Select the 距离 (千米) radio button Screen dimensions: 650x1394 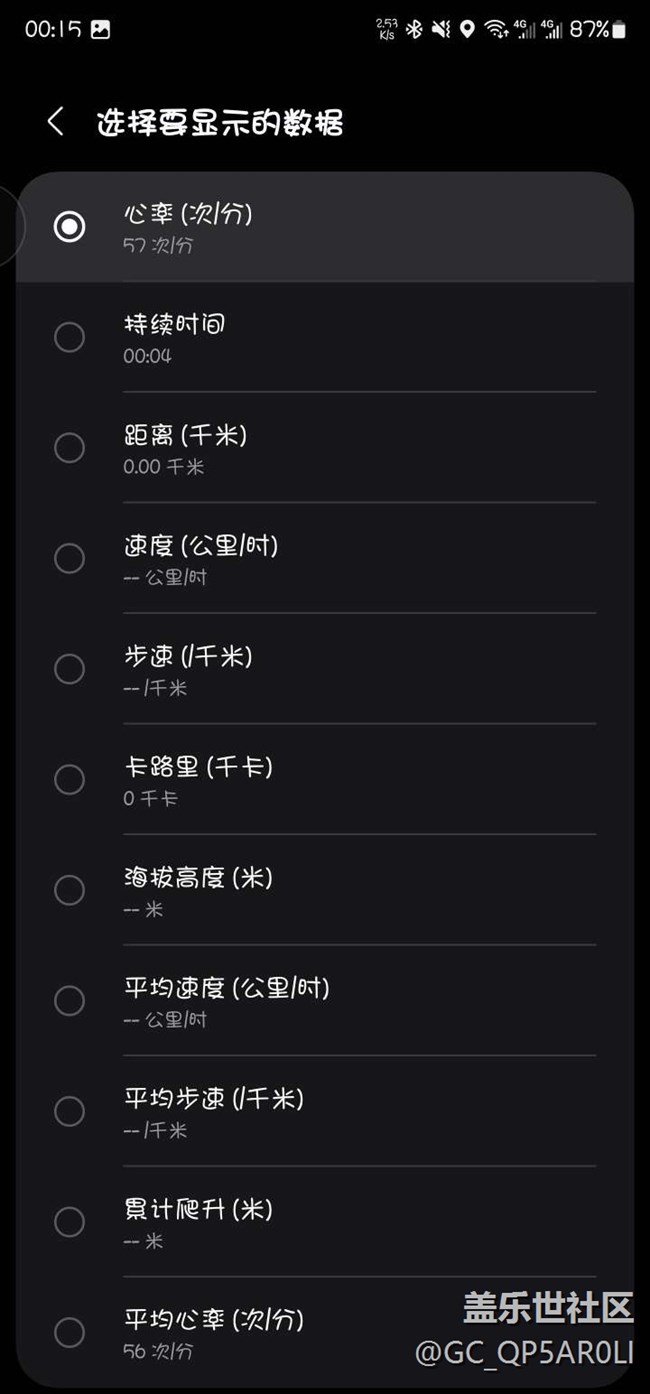coord(69,448)
